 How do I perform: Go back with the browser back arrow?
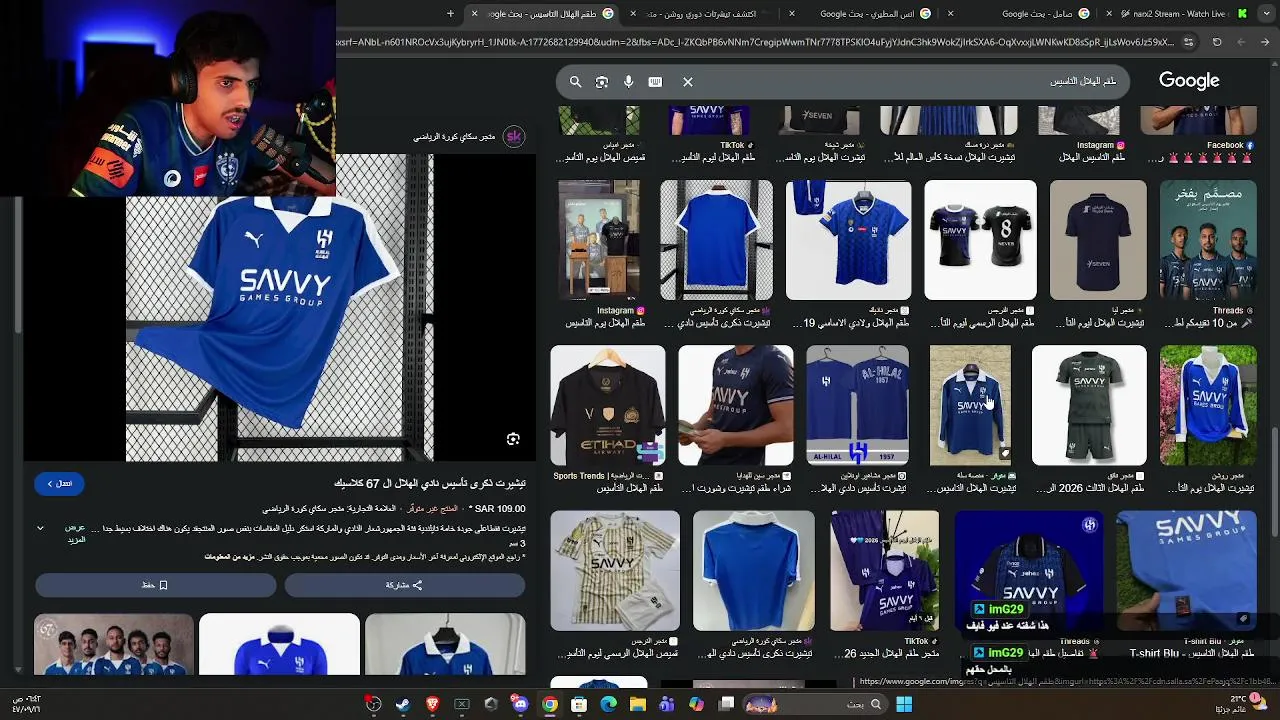1265,42
